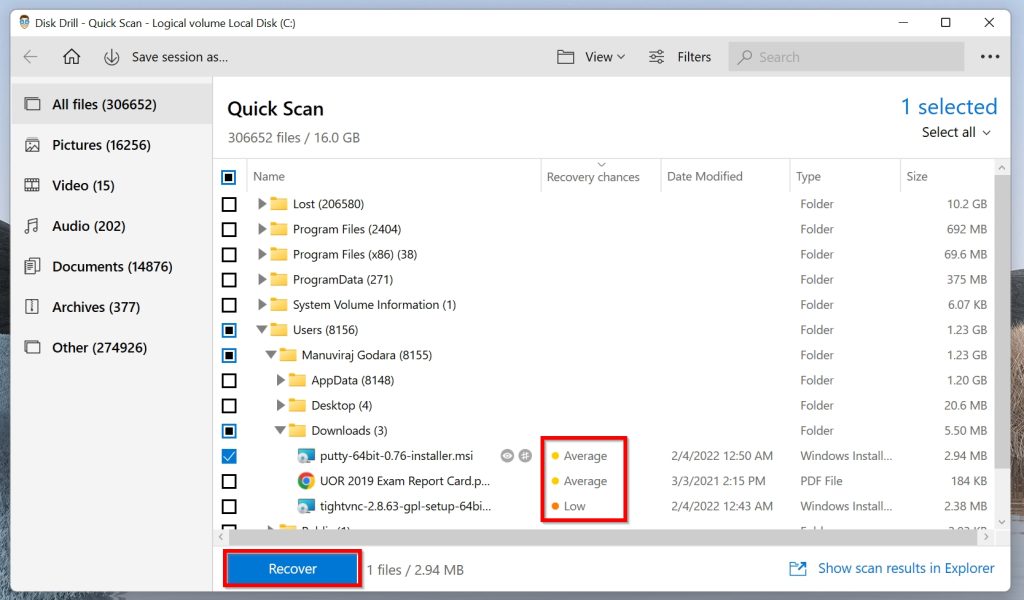Image resolution: width=1024 pixels, height=600 pixels.
Task: Uncheck the putty-64bit installer checkbox
Action: (229, 455)
